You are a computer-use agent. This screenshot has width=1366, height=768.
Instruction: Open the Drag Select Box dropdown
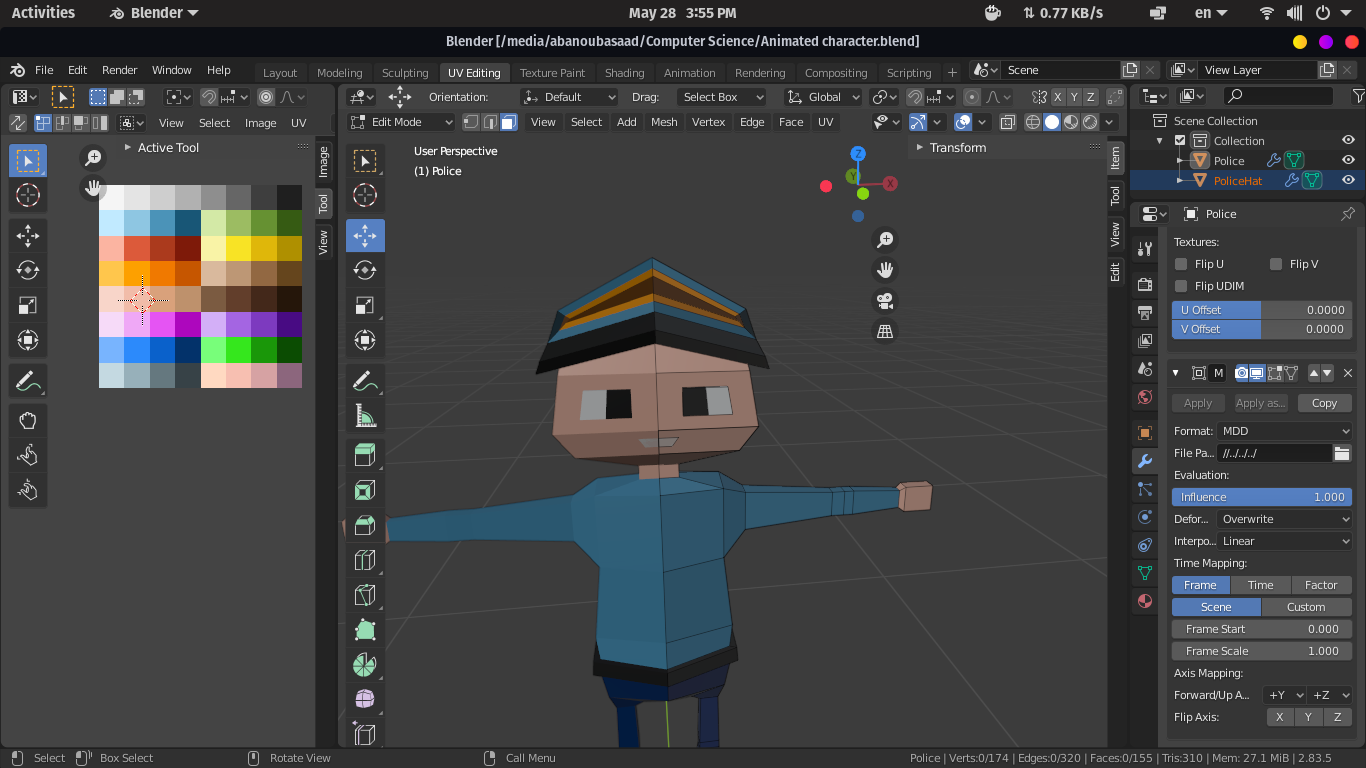pos(721,97)
